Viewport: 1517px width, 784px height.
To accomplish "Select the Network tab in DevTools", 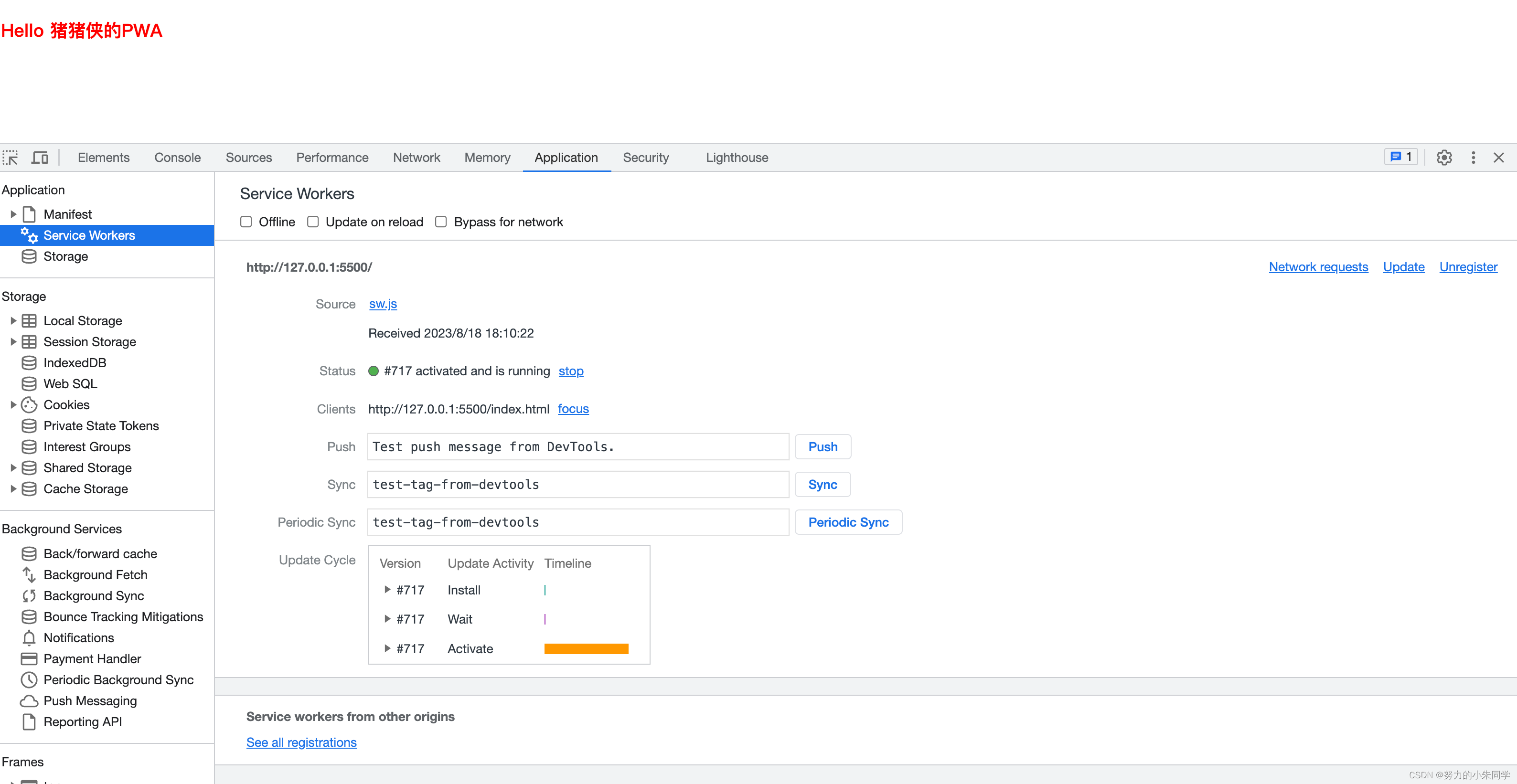I will 416,157.
